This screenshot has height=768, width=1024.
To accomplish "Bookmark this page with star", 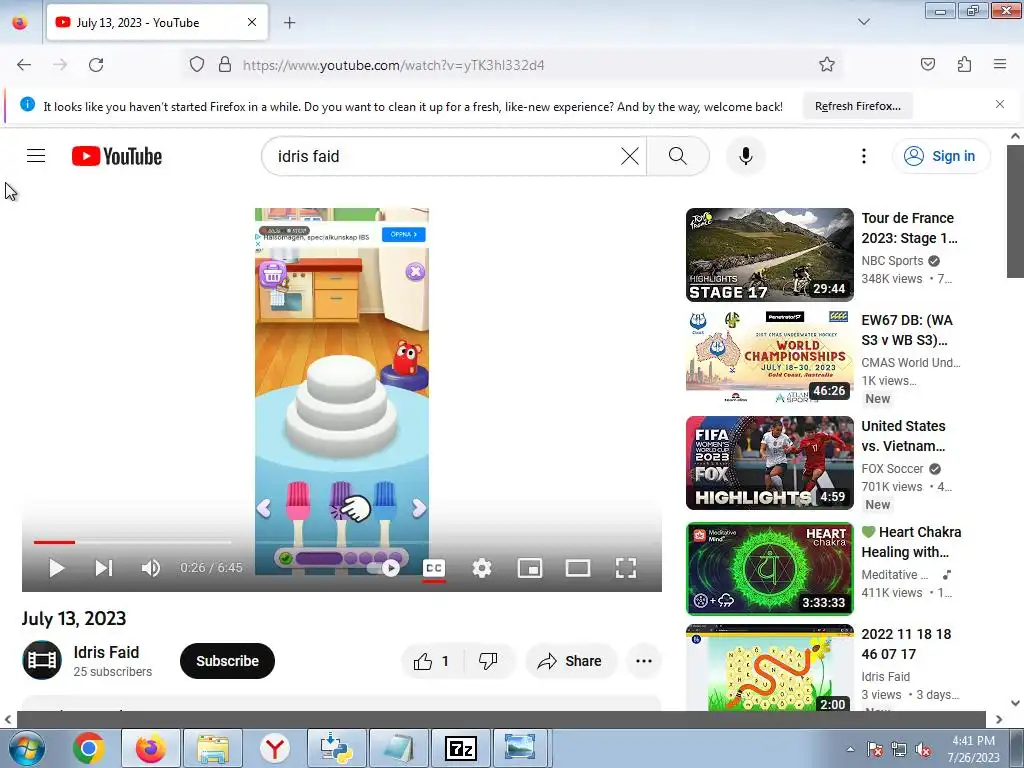I will (827, 64).
